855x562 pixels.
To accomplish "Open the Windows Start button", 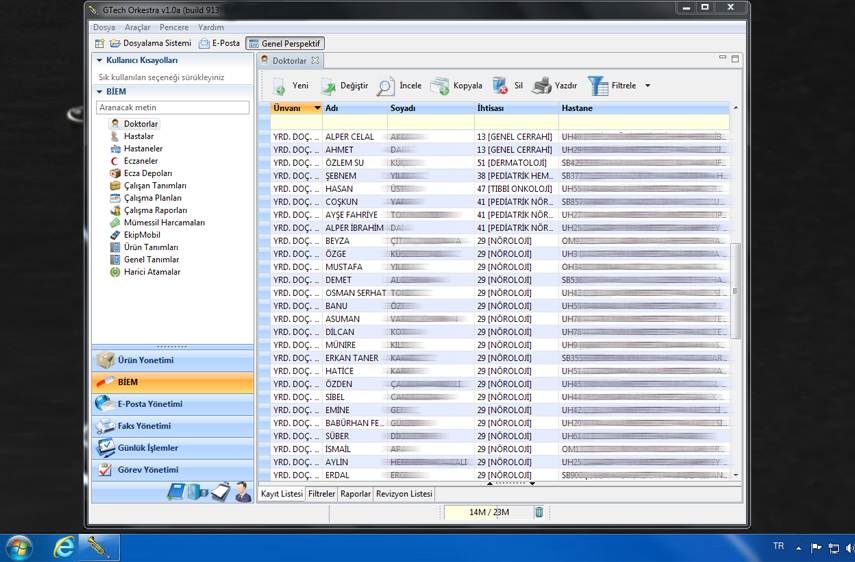I will pyautogui.click(x=18, y=547).
